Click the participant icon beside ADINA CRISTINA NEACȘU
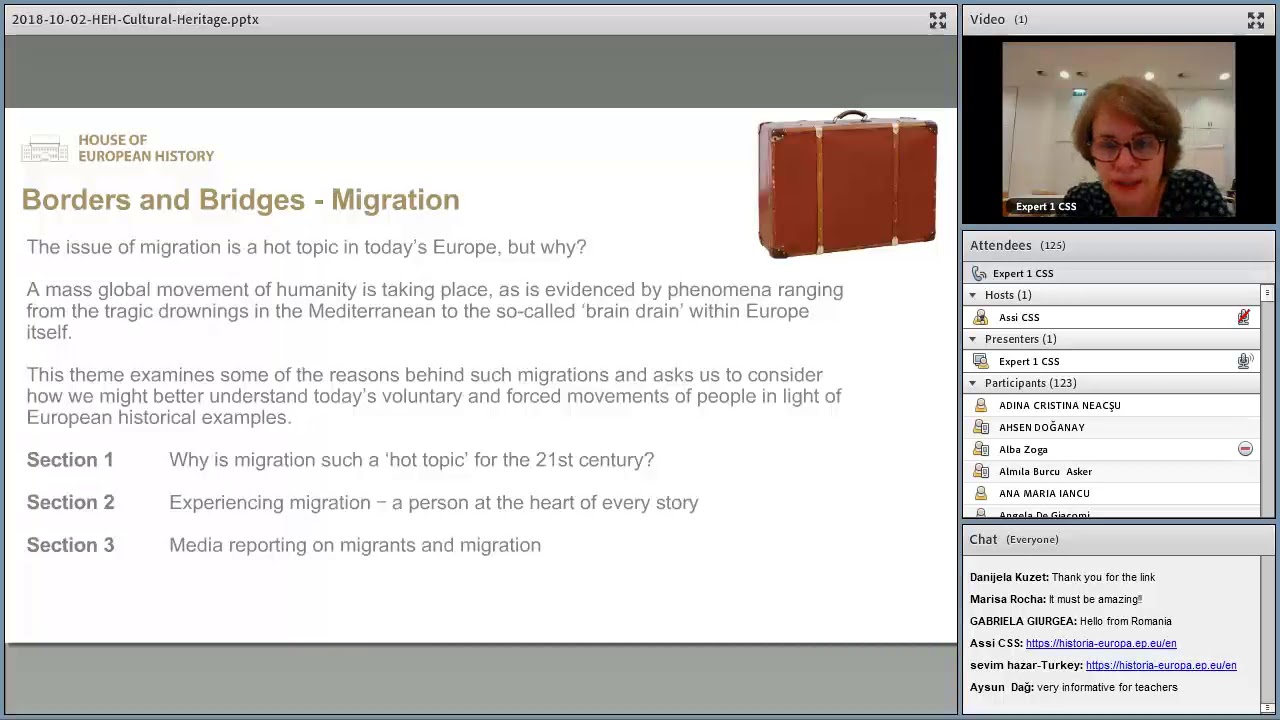The height and width of the screenshot is (720, 1280). [980, 405]
